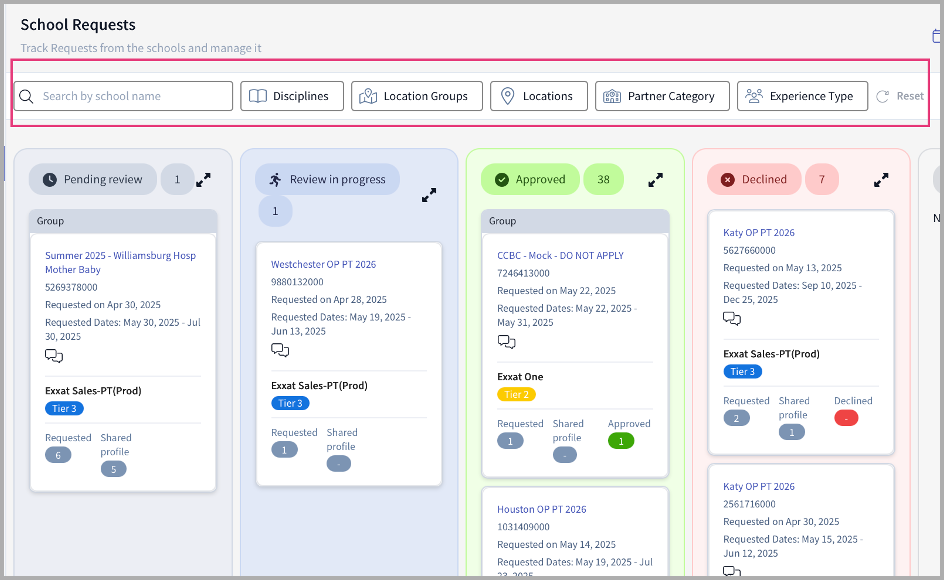Open the Disciplines filter dropdown

coord(292,96)
